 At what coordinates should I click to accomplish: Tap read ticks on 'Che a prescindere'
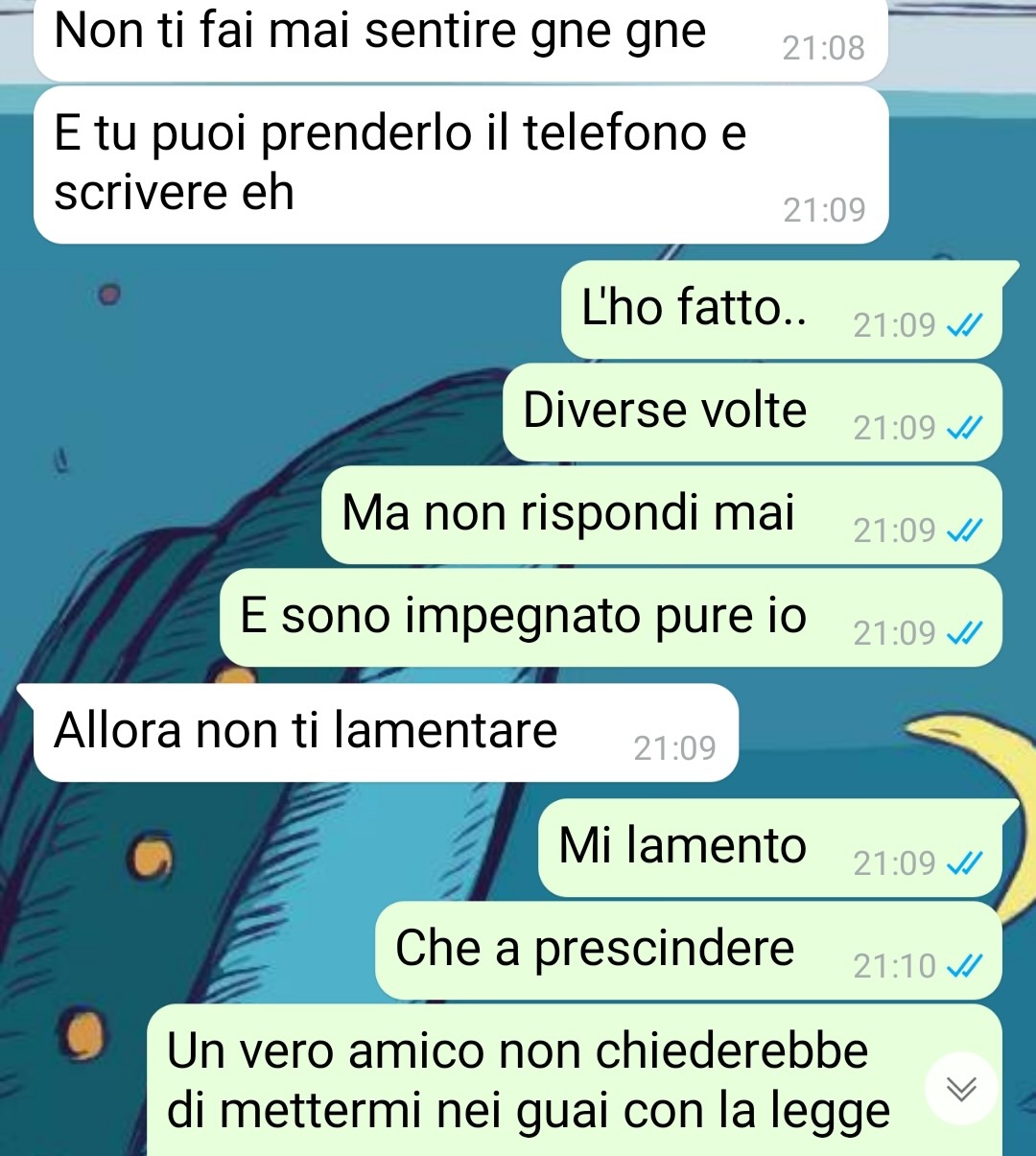click(x=964, y=967)
